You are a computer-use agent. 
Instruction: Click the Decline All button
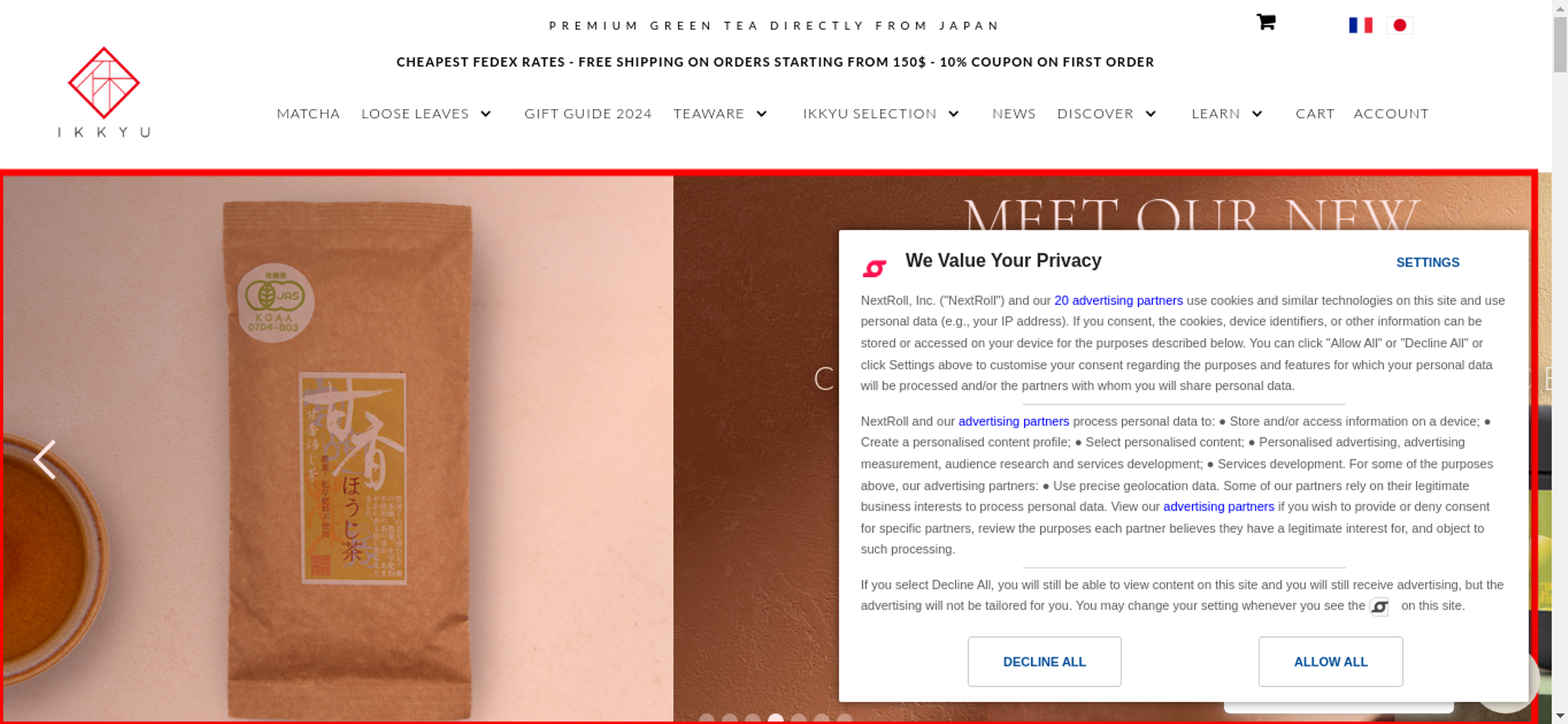pyautogui.click(x=1044, y=661)
